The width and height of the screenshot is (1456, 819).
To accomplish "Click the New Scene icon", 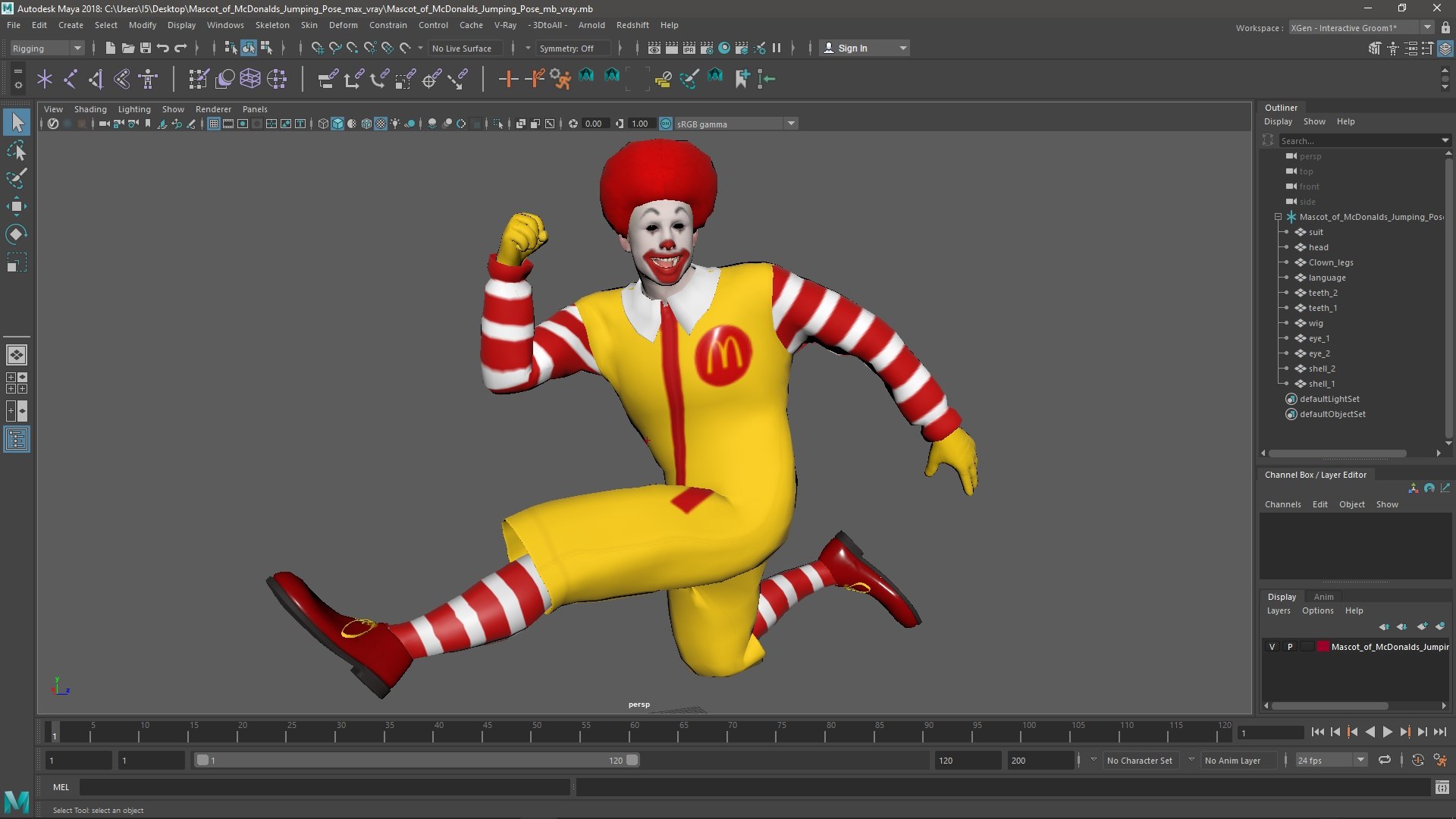I will pos(110,48).
